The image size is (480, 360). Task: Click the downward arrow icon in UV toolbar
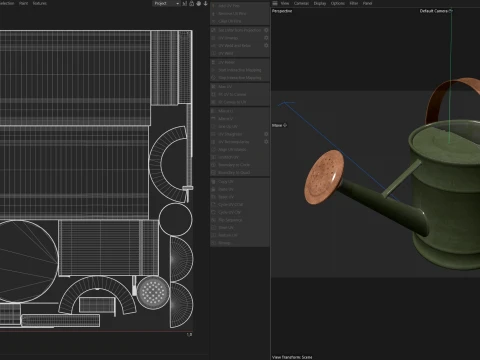pos(206,3)
